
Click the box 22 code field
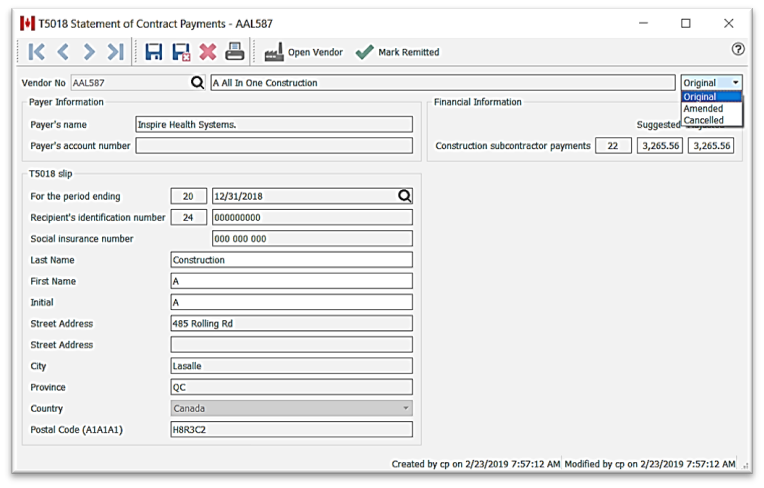tap(613, 146)
